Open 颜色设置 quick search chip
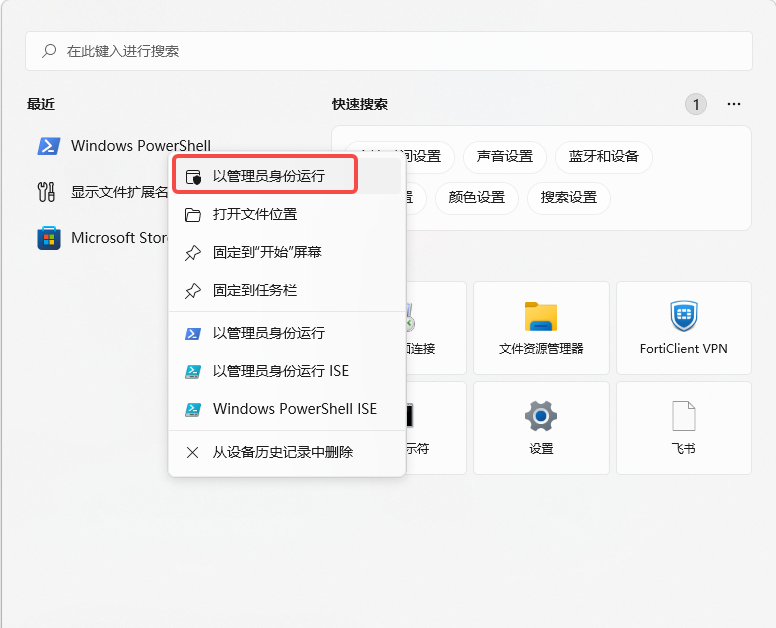Viewport: 776px width, 628px height. click(x=477, y=198)
